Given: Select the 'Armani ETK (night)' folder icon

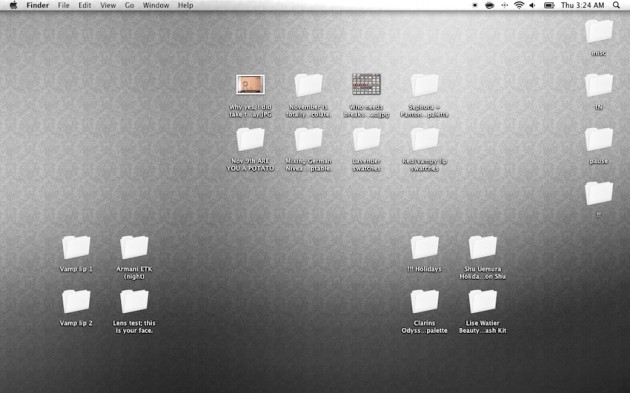Looking at the screenshot, I should [134, 247].
